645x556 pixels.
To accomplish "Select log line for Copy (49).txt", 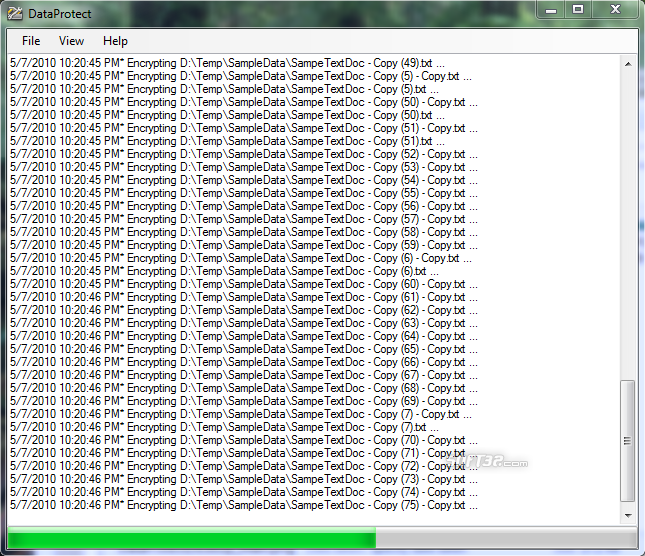I will point(227,63).
